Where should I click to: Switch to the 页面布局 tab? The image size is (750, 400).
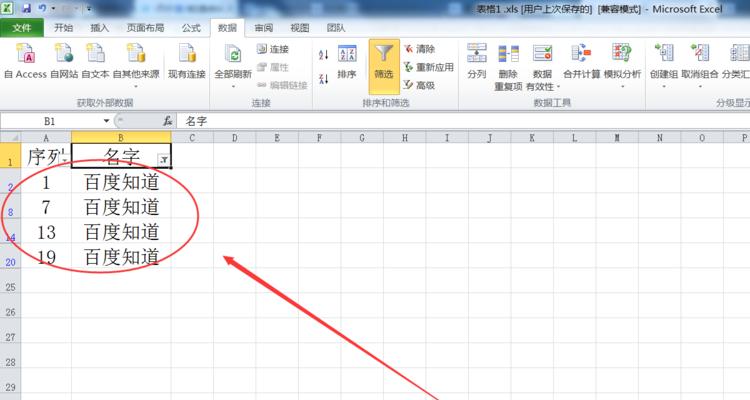point(145,28)
